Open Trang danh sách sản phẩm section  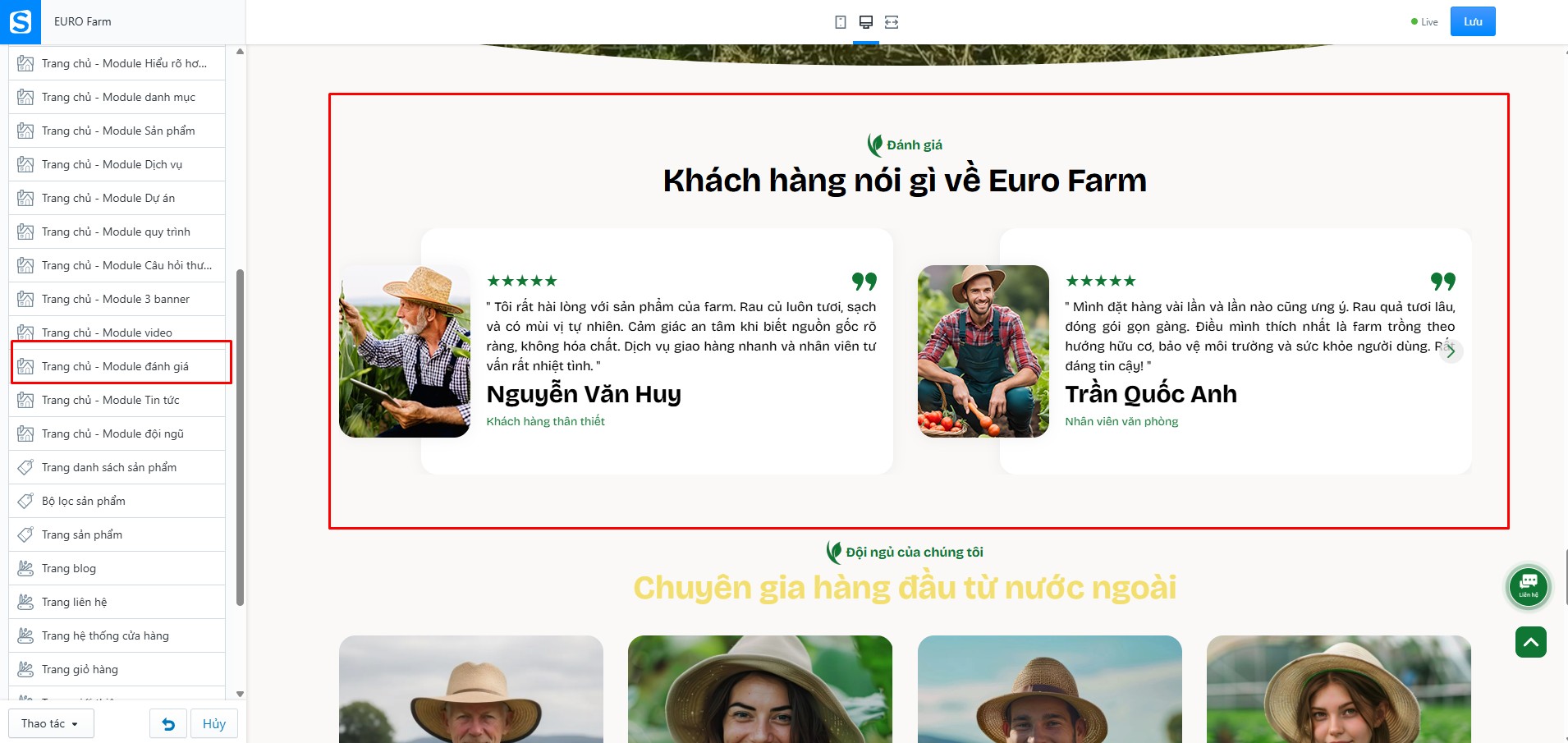[x=117, y=467]
